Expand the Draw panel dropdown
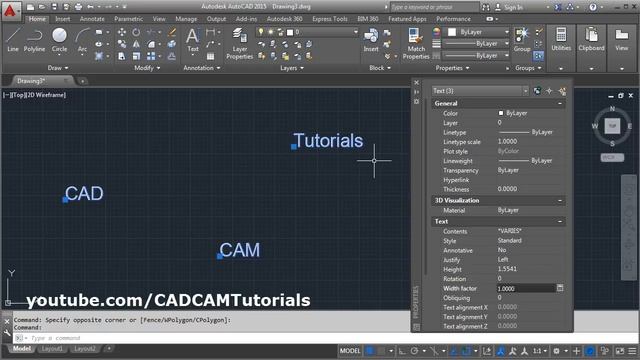The height and width of the screenshot is (360, 640). coord(58,68)
